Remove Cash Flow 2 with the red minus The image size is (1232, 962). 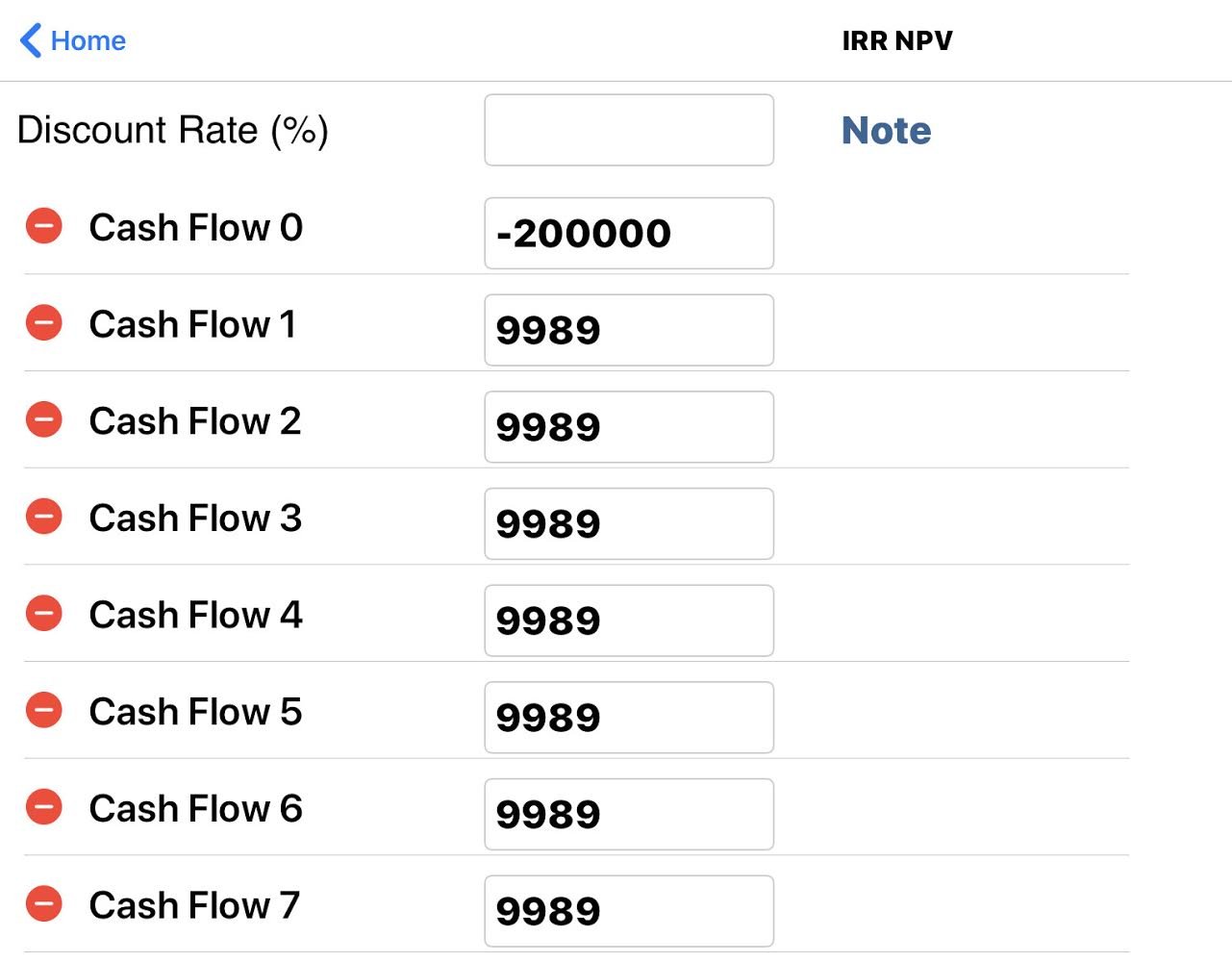pyautogui.click(x=44, y=419)
